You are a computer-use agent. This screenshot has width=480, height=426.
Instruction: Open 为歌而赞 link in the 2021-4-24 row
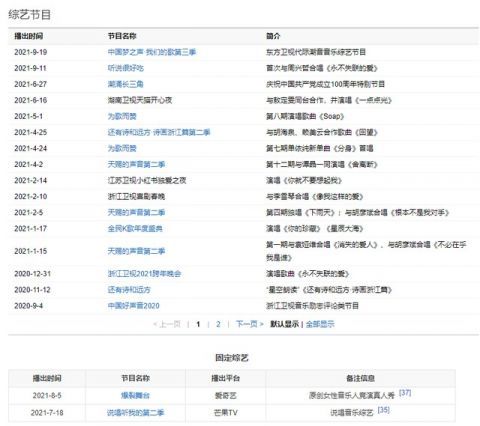pos(122,148)
